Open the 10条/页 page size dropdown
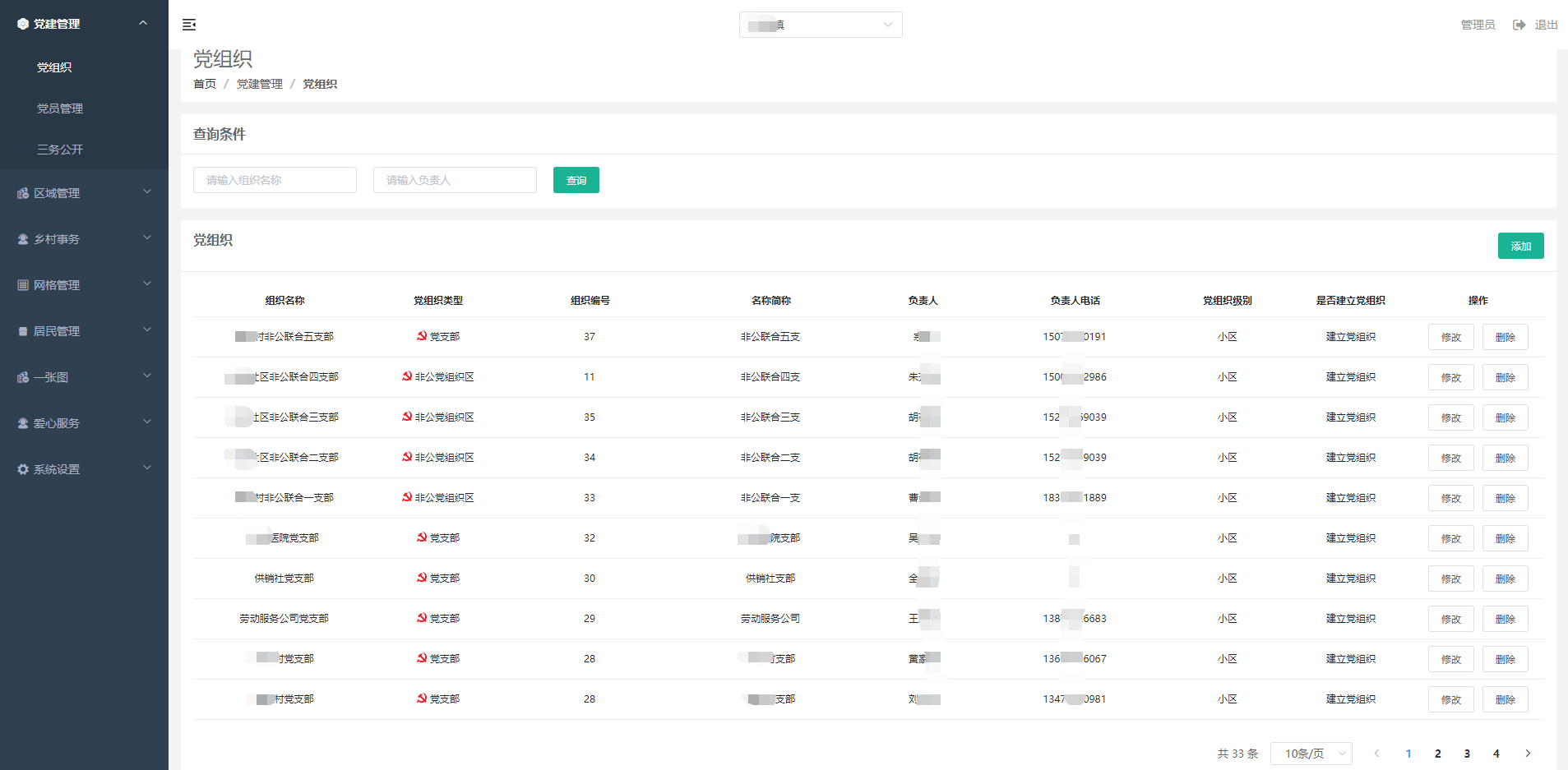Image resolution: width=1568 pixels, height=770 pixels. point(1311,754)
